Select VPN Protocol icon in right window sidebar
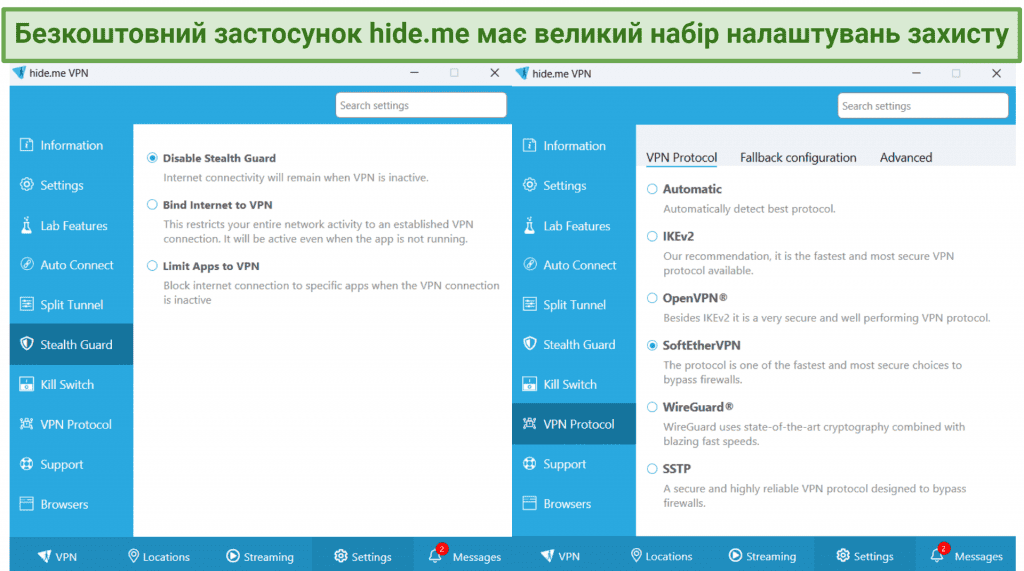Screen dimensions: 1024x571 pyautogui.click(x=530, y=424)
